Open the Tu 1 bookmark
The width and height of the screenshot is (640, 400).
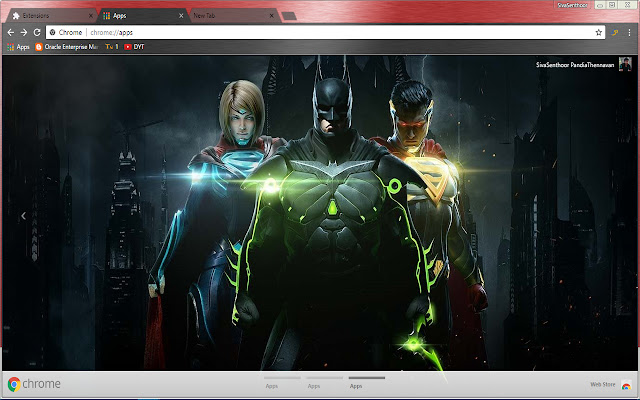(112, 47)
